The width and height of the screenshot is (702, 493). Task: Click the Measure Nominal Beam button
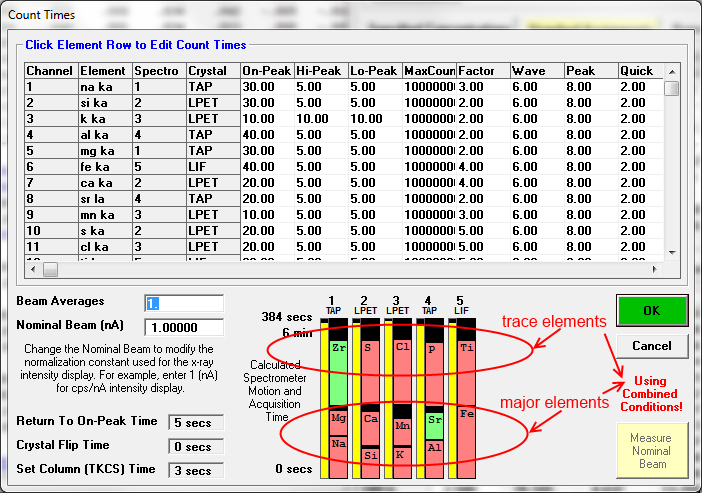click(651, 450)
